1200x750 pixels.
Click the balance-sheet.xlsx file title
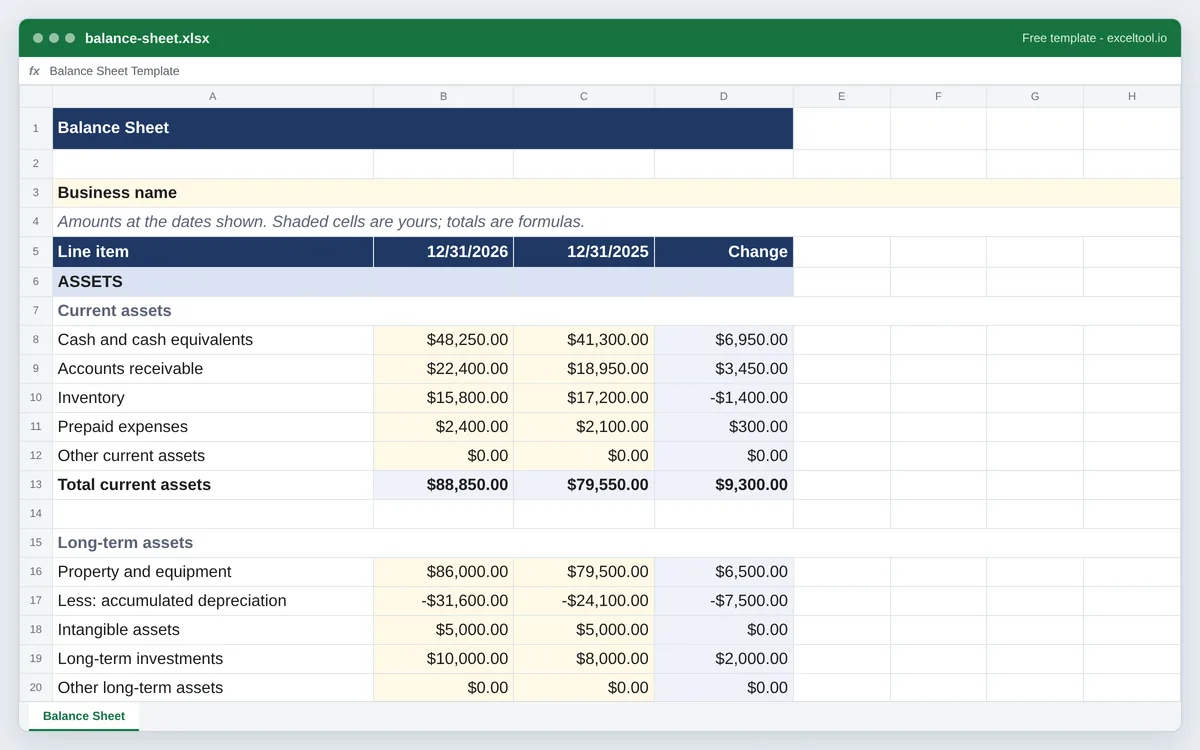click(147, 38)
